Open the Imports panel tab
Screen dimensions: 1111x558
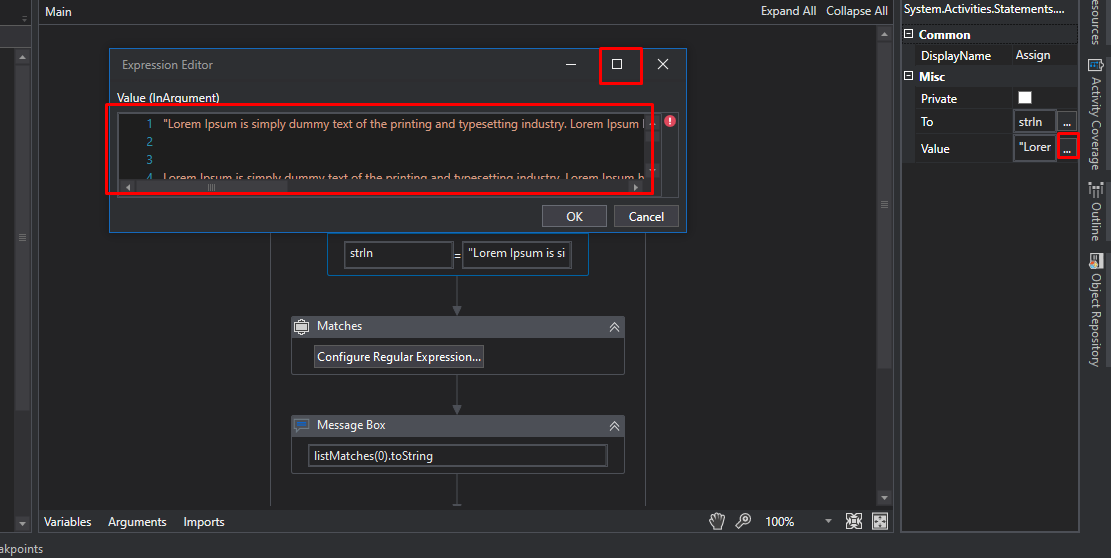(x=203, y=522)
